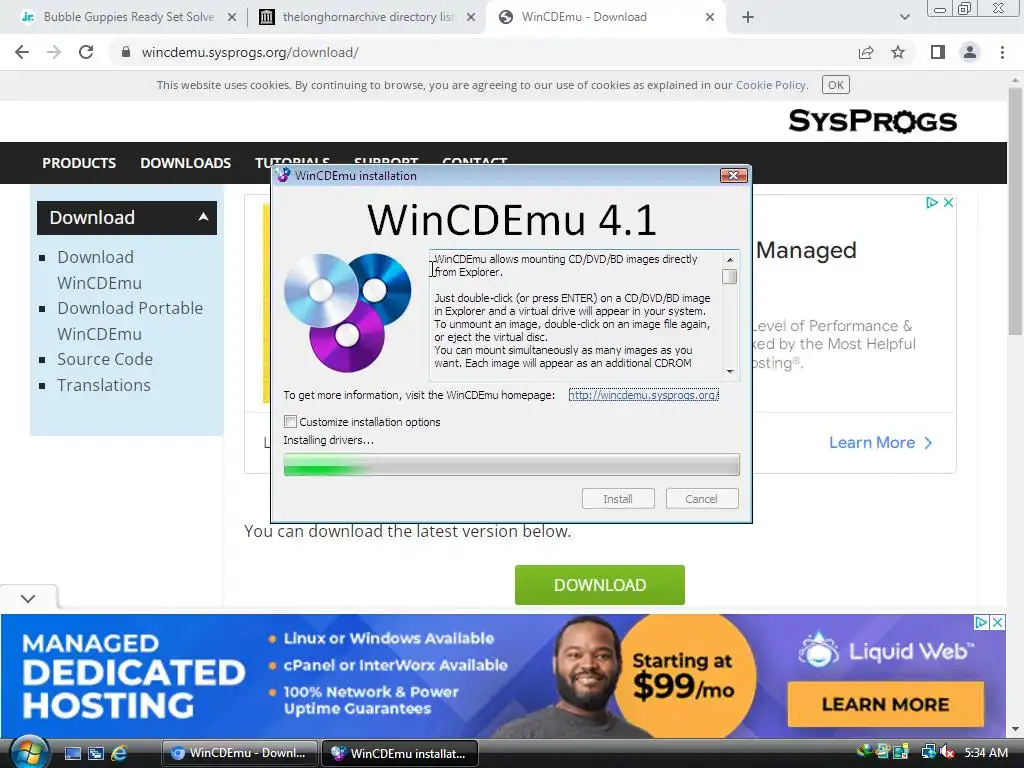Collapse the Download sidebar section

204,217
